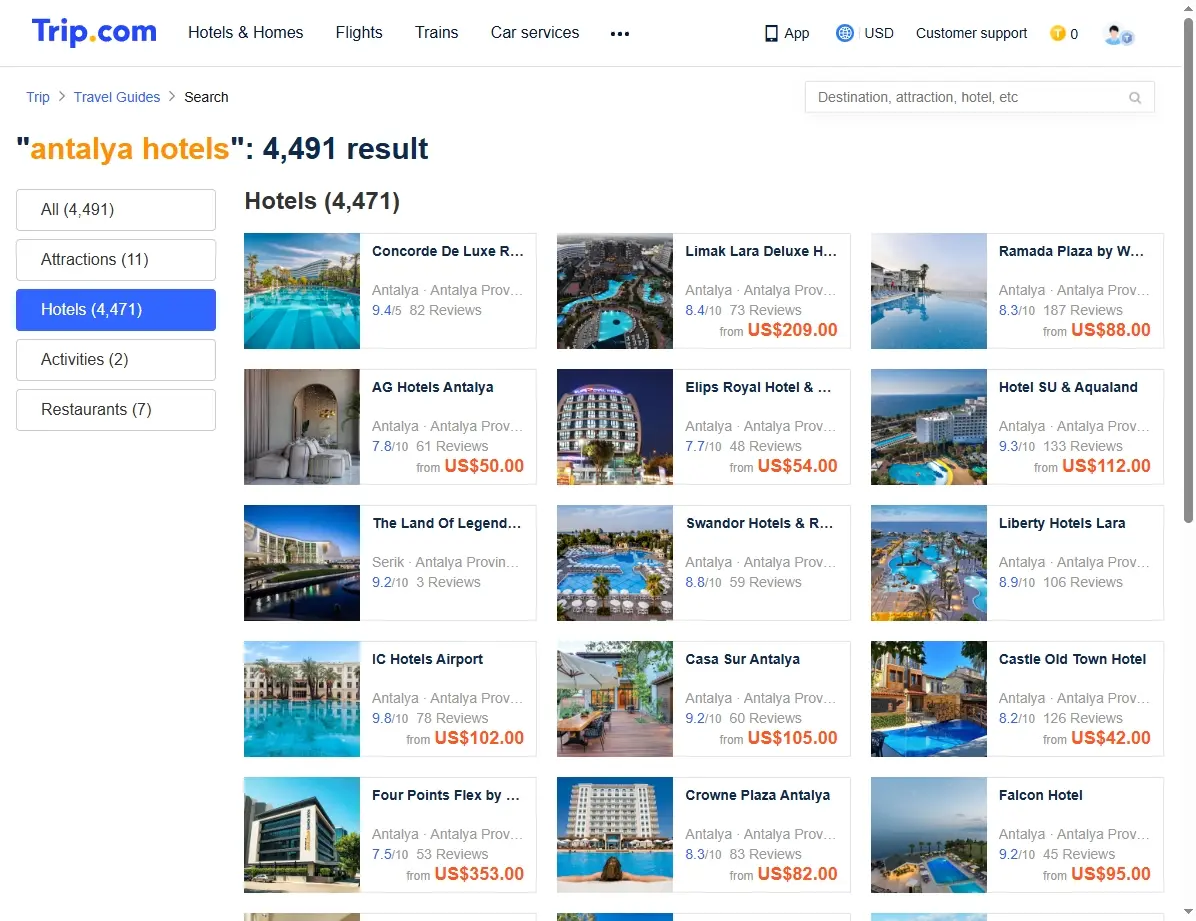The height and width of the screenshot is (921, 1196).
Task: Focus the destination search field
Action: pyautogui.click(x=979, y=97)
